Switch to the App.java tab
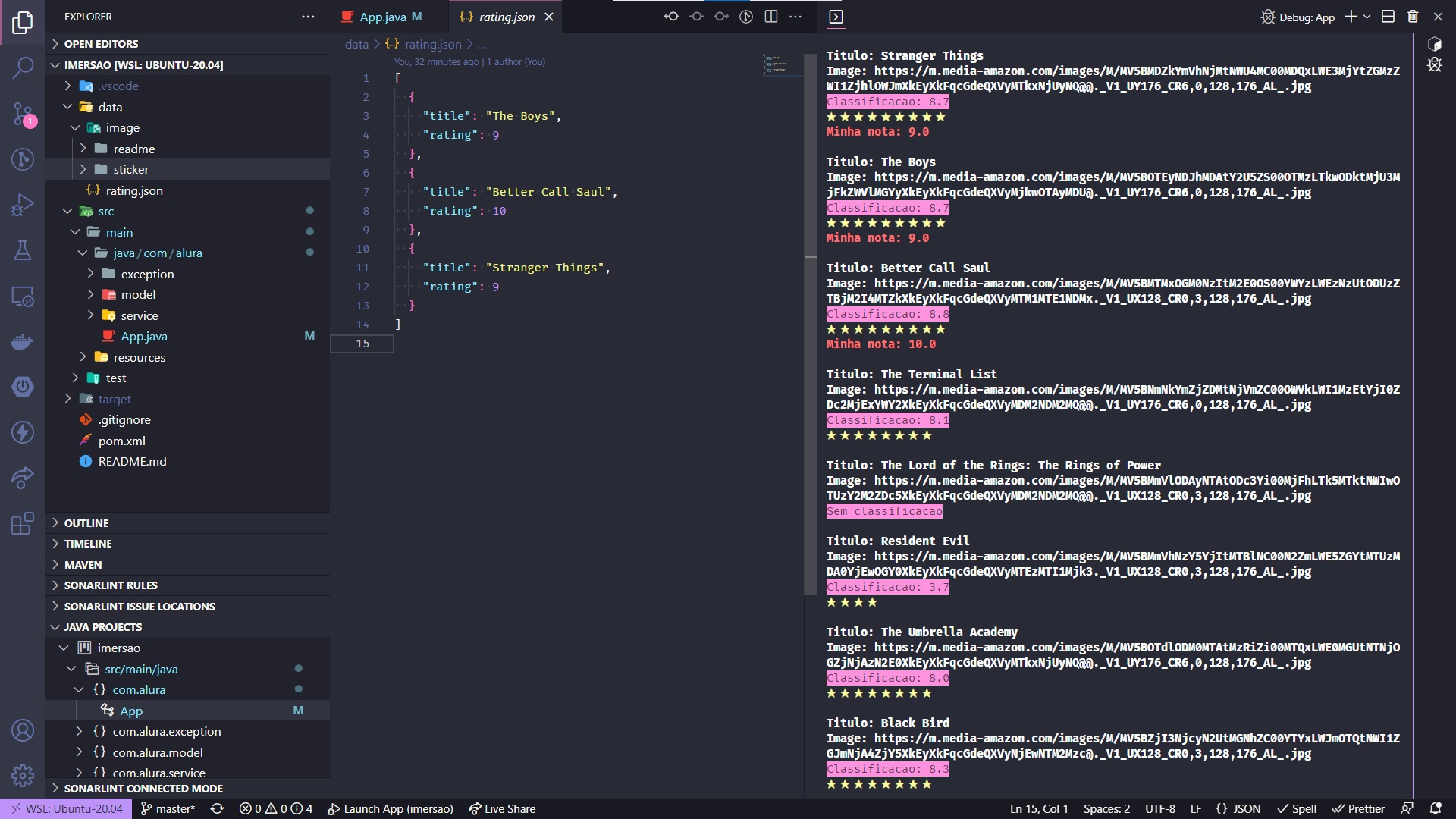 click(x=382, y=17)
